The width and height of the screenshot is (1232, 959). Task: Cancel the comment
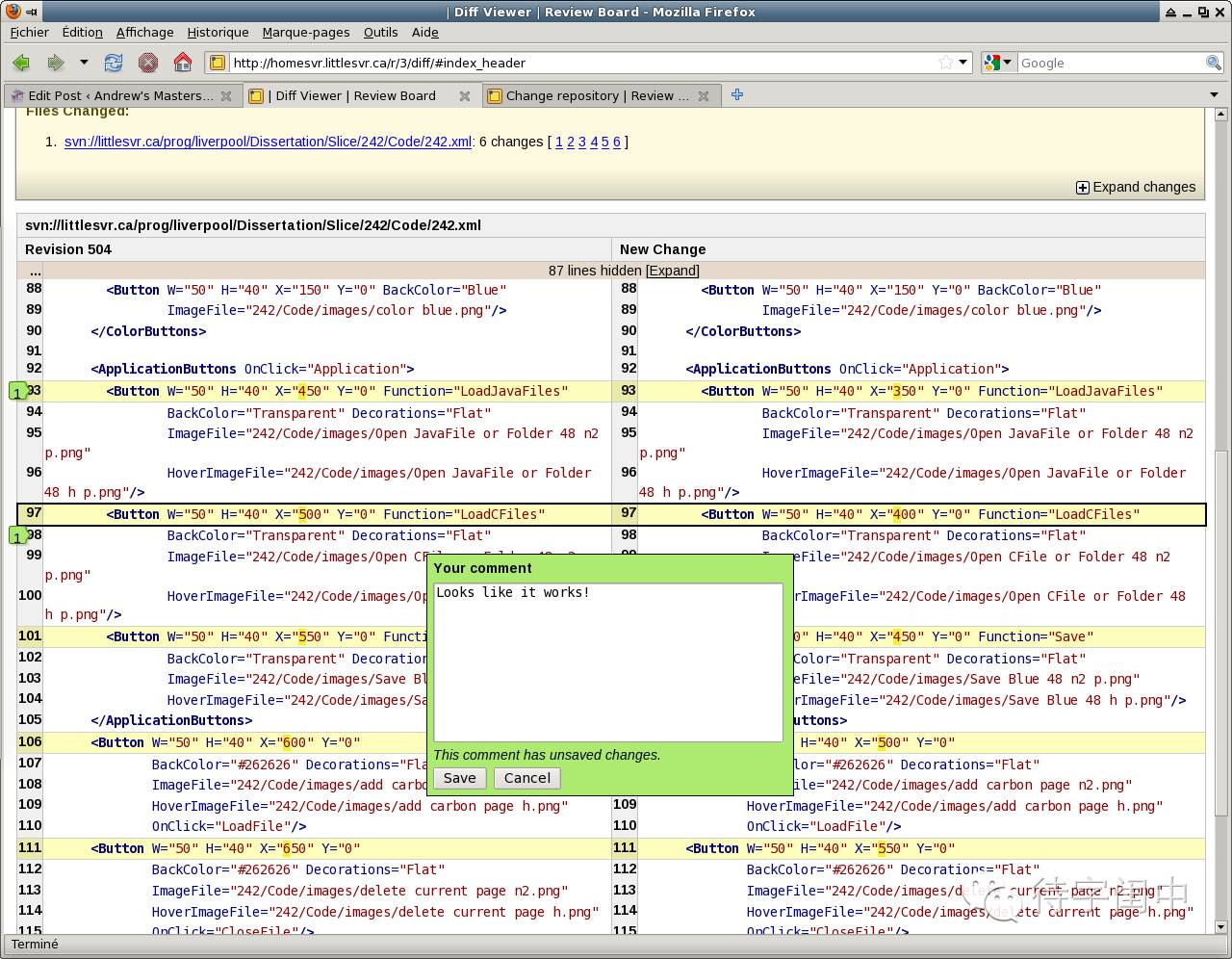click(x=527, y=778)
